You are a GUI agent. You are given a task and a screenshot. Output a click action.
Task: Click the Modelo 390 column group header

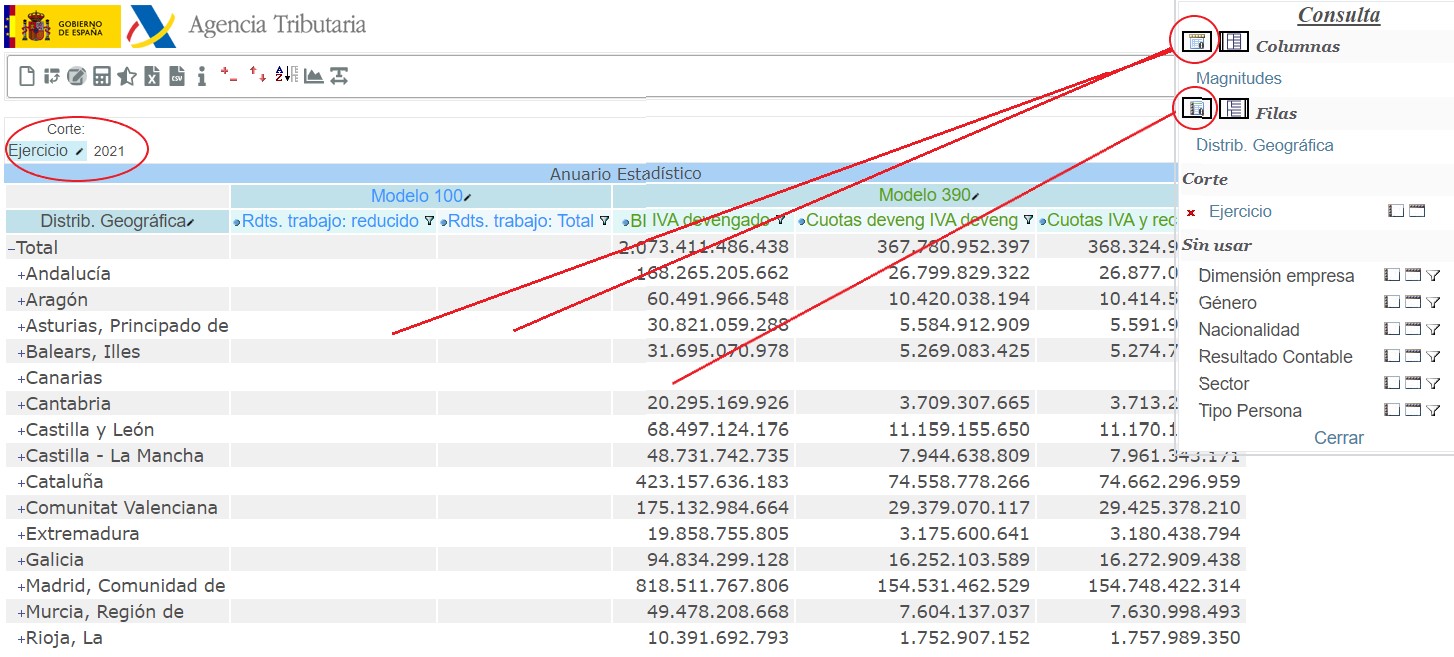[926, 196]
